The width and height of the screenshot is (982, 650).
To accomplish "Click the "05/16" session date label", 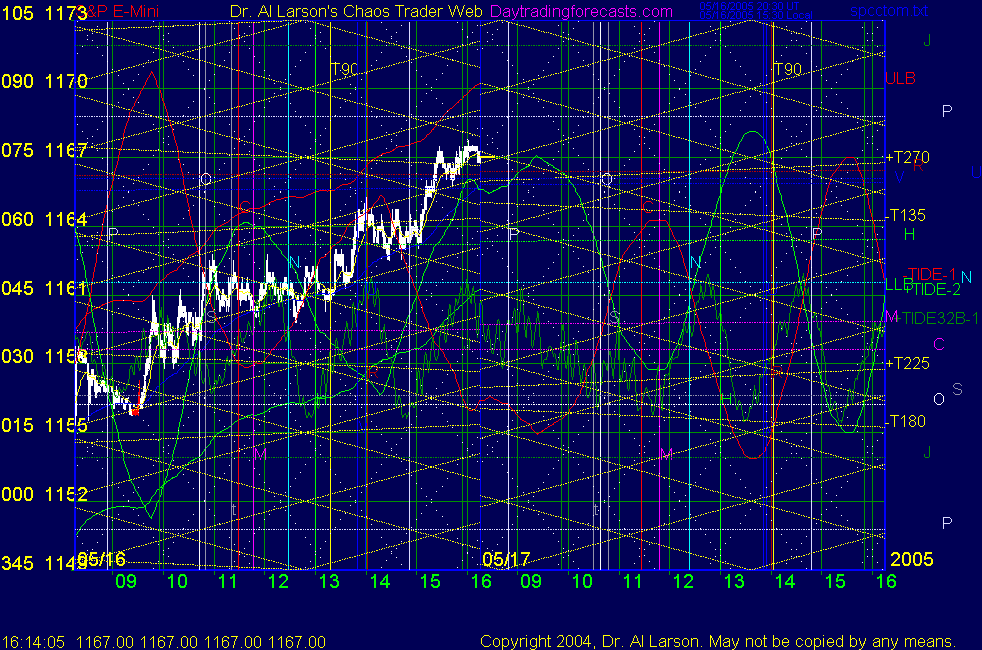I will 101,559.
